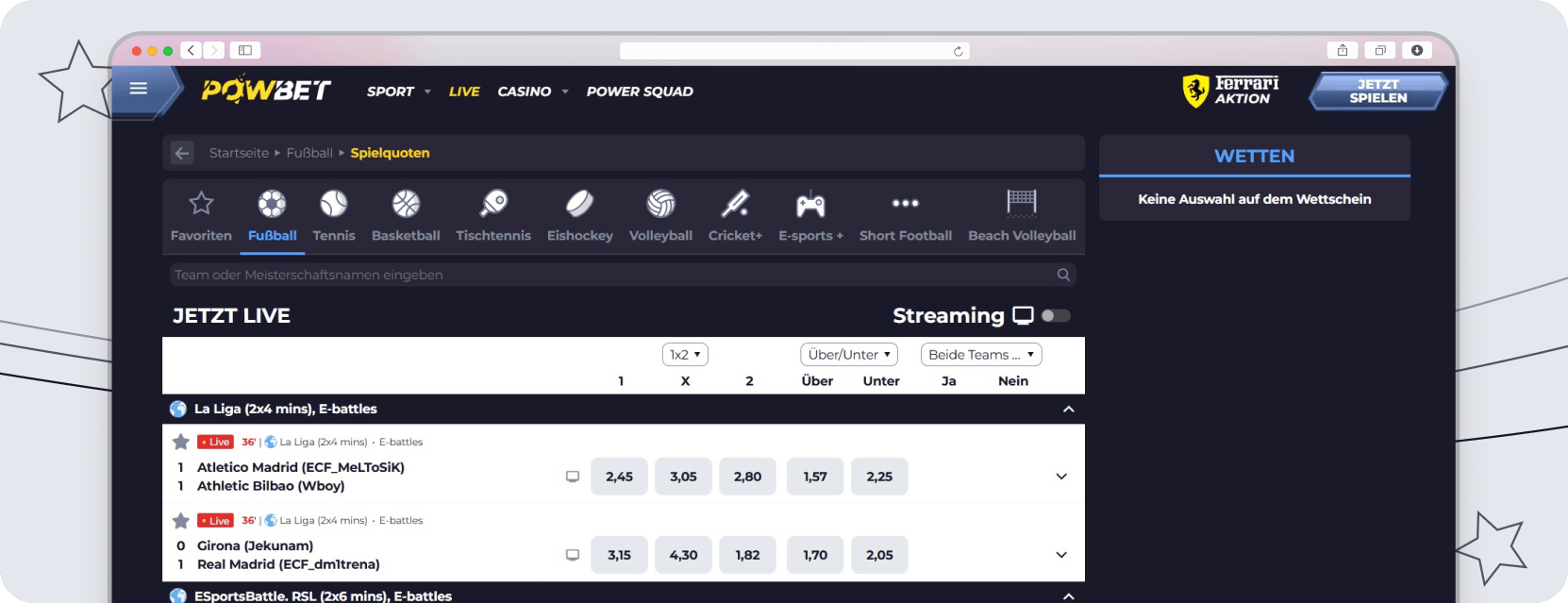
Task: Select the Volleyball sport category
Action: pos(660,215)
